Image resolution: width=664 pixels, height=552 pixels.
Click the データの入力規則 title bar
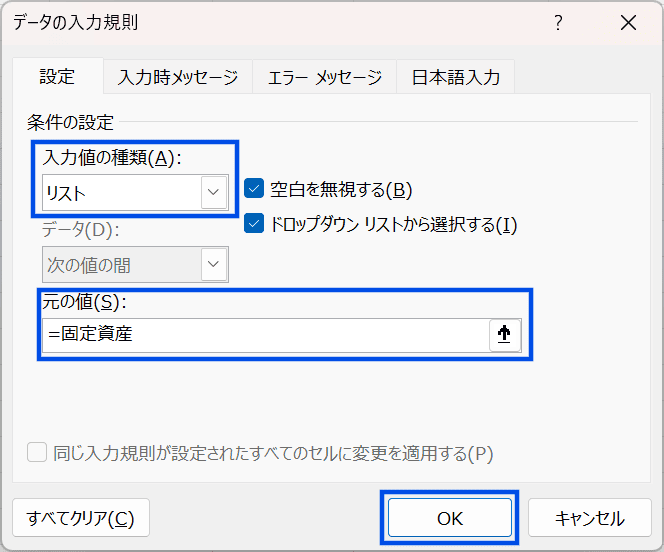click(250, 23)
